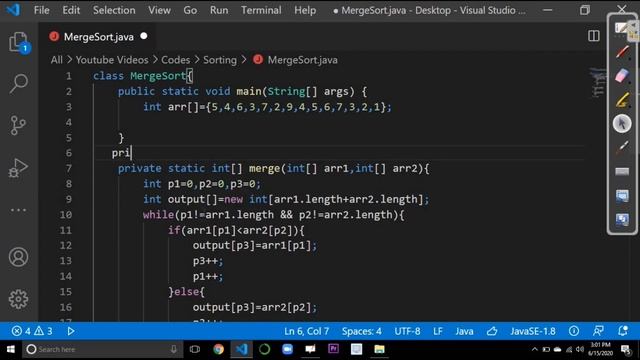Click the gray keyboard tool in annotation bar
The image size is (640, 360).
[622, 171]
